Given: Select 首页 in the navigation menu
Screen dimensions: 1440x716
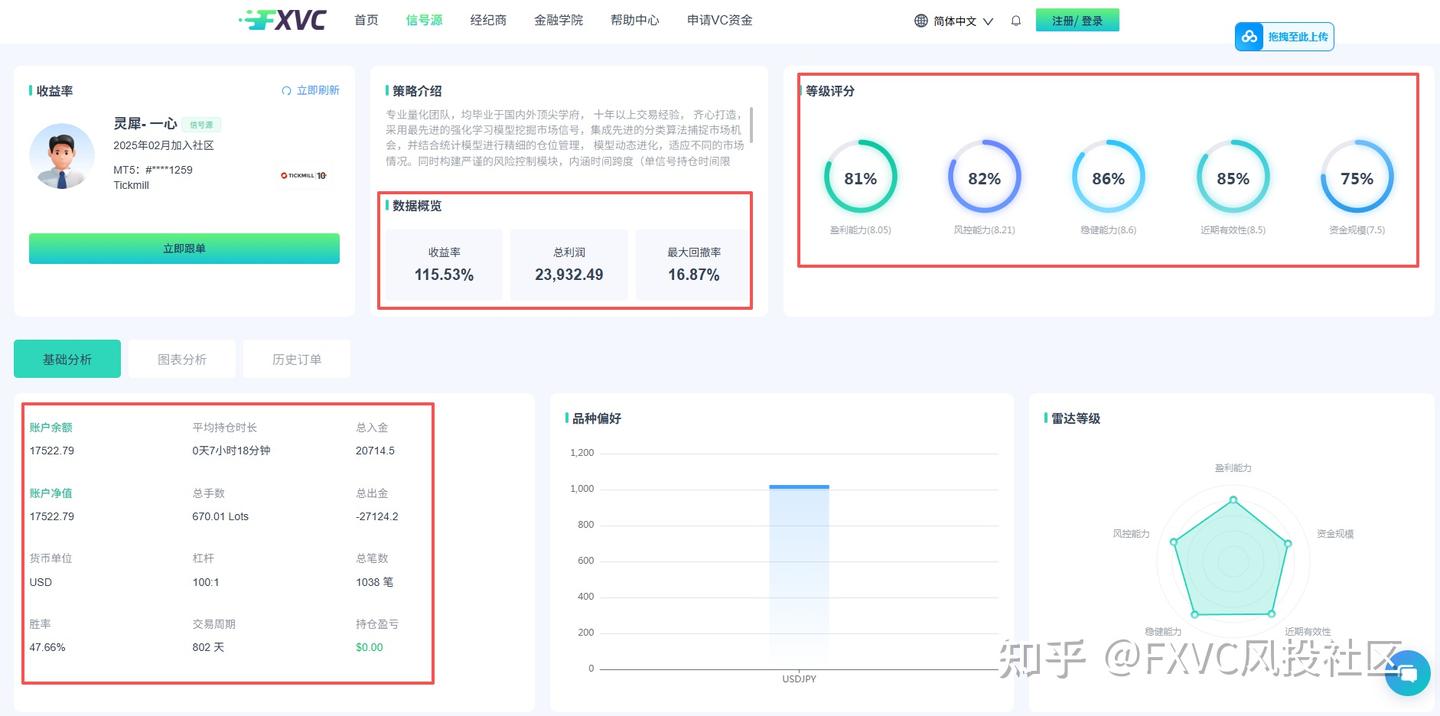Looking at the screenshot, I should coord(365,19).
